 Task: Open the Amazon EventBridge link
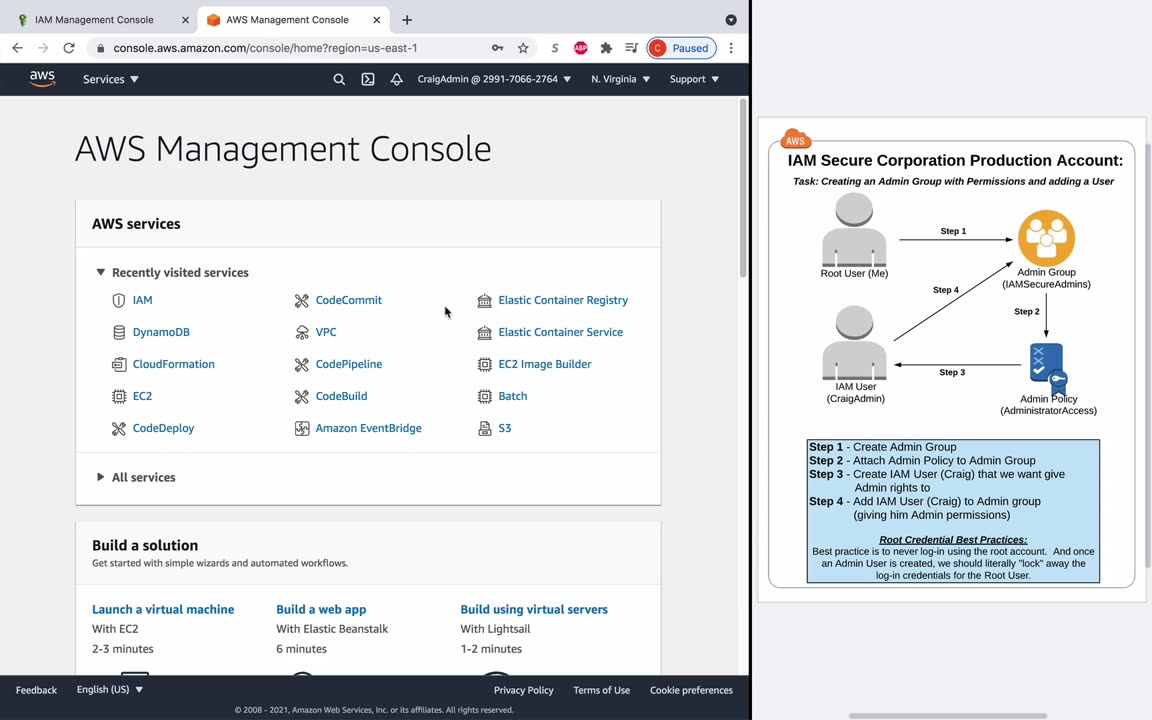tap(369, 428)
